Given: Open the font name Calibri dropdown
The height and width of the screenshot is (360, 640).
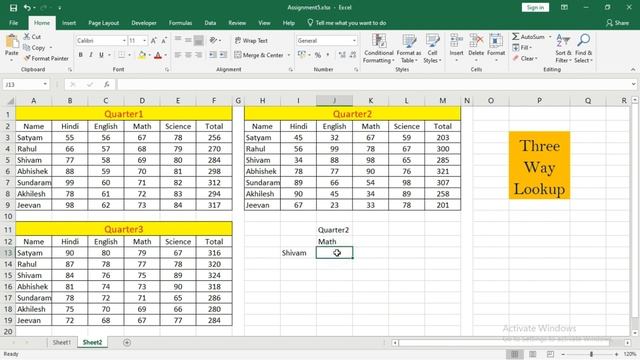Looking at the screenshot, I should click(124, 41).
